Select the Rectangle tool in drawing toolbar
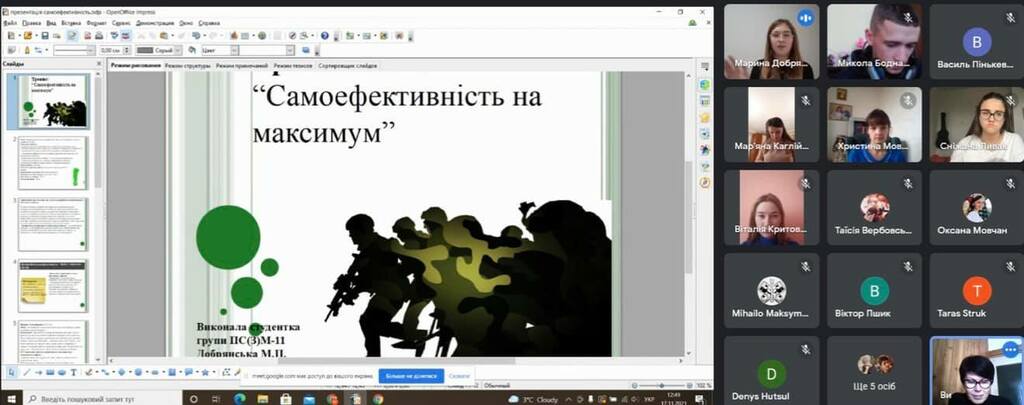Screen dimensions: 1024x405 tap(50, 372)
